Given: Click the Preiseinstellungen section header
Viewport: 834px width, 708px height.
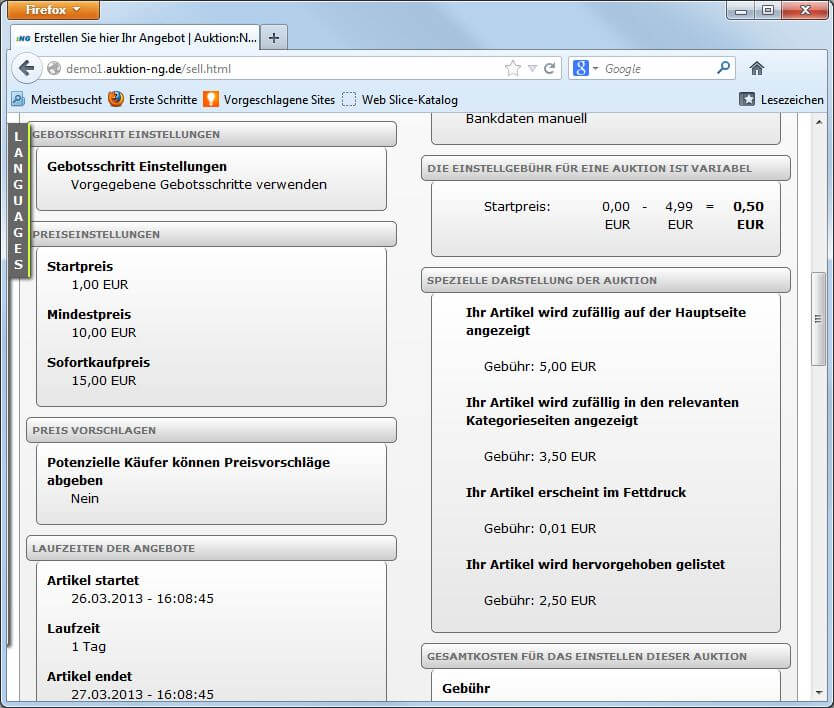Looking at the screenshot, I should click(x=211, y=234).
